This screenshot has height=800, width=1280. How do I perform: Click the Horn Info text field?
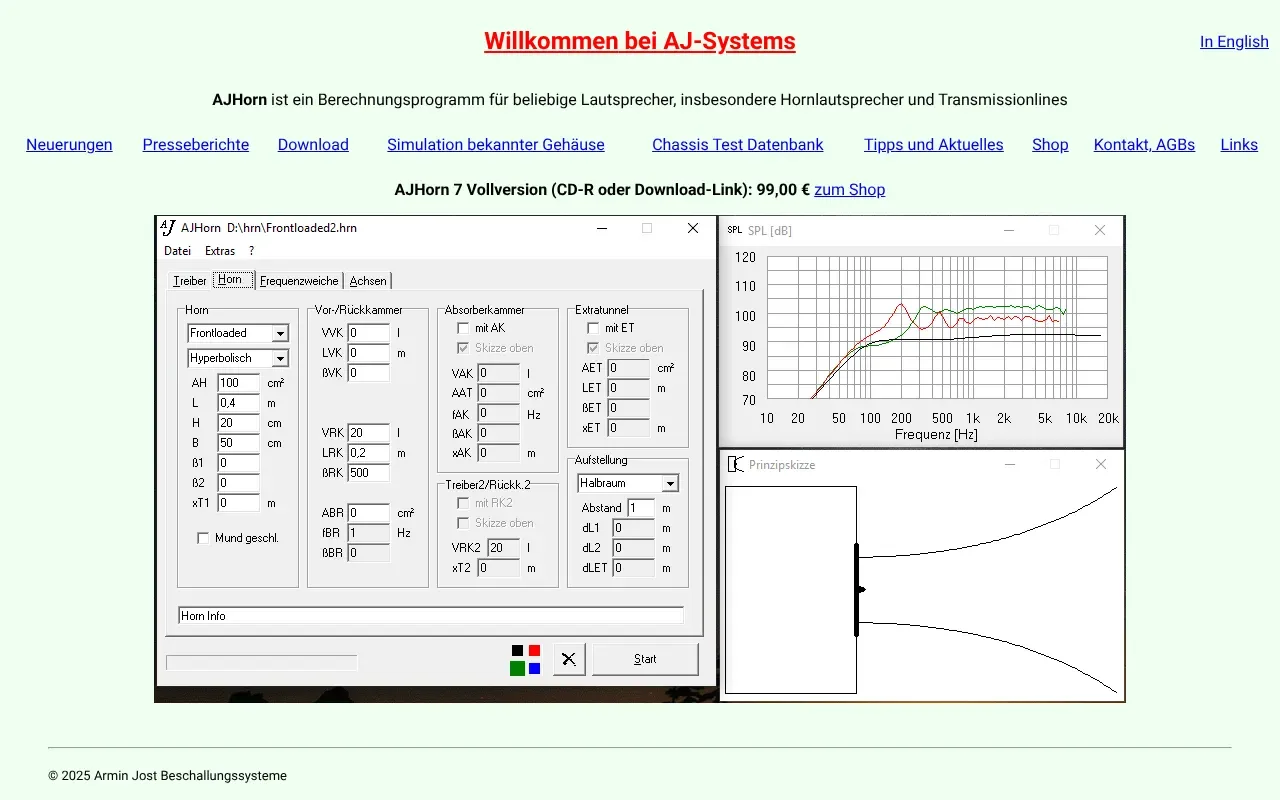pos(430,616)
